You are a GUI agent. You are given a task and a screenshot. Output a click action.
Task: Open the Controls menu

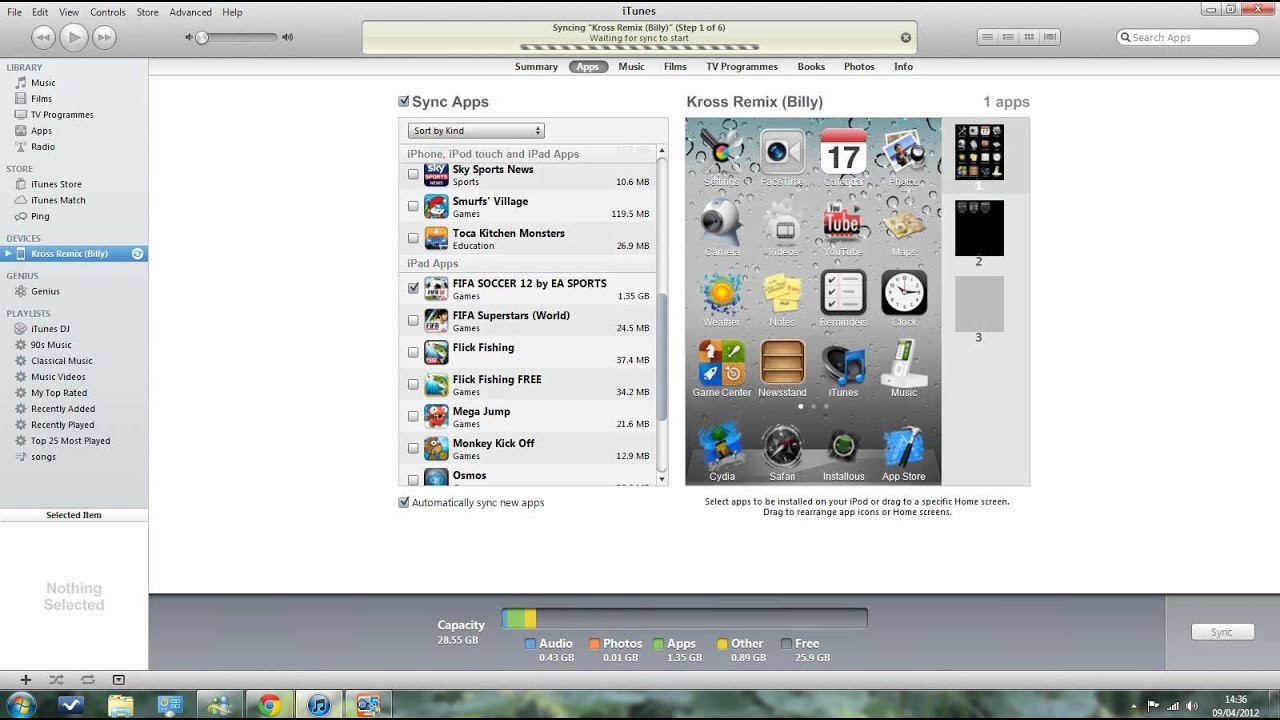coord(108,12)
